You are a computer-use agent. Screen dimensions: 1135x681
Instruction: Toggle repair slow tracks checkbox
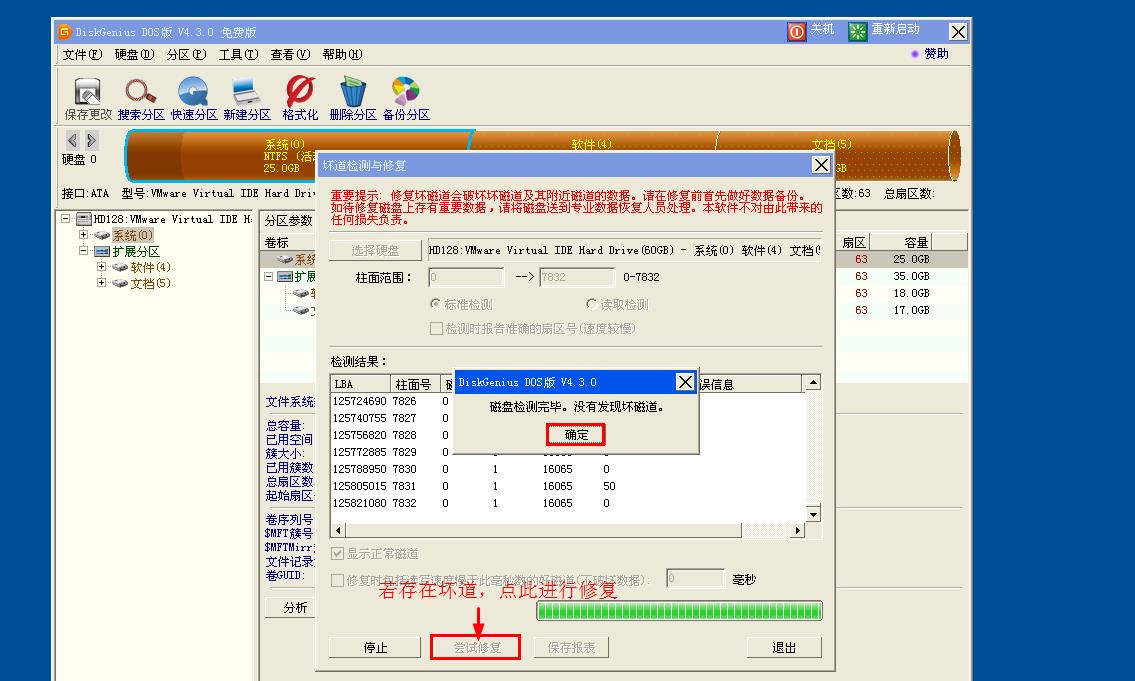point(337,580)
